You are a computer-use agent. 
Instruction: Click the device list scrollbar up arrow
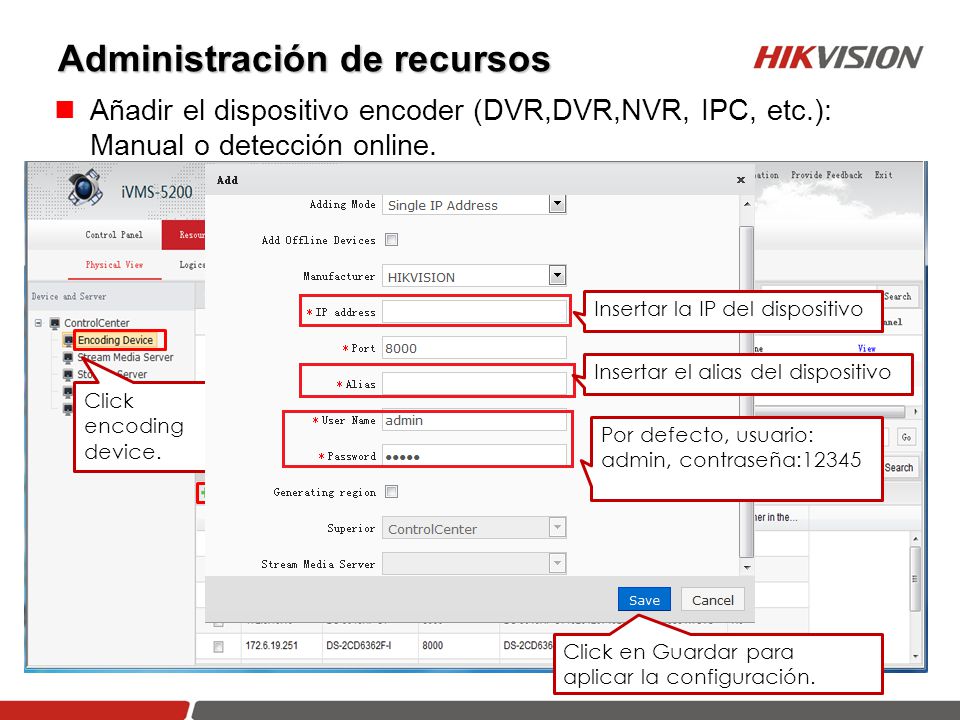coord(915,539)
